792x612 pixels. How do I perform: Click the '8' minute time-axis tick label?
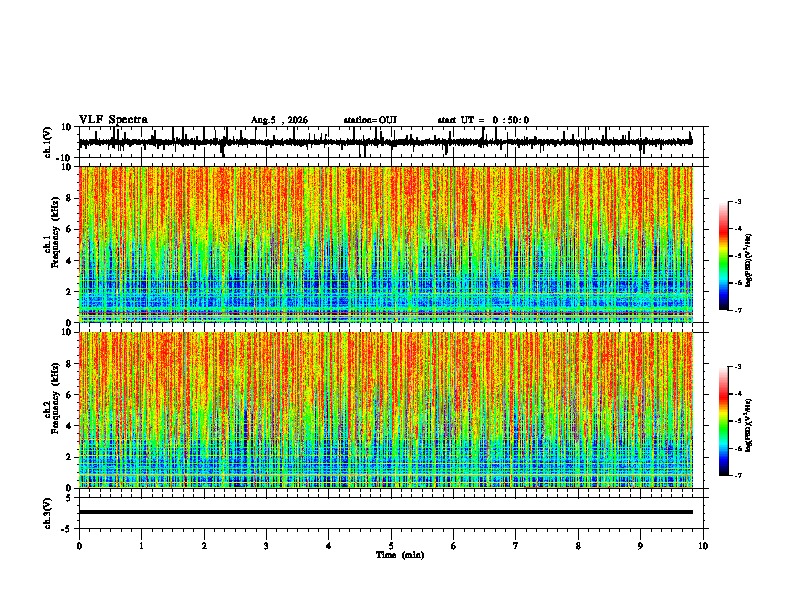click(578, 546)
